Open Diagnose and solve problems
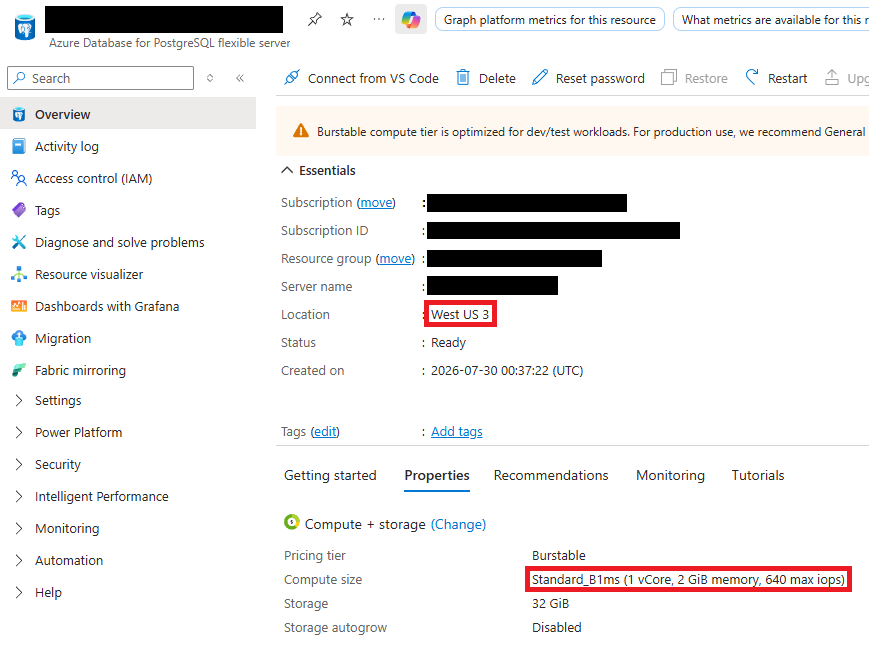This screenshot has height=646, width=869. [x=119, y=243]
